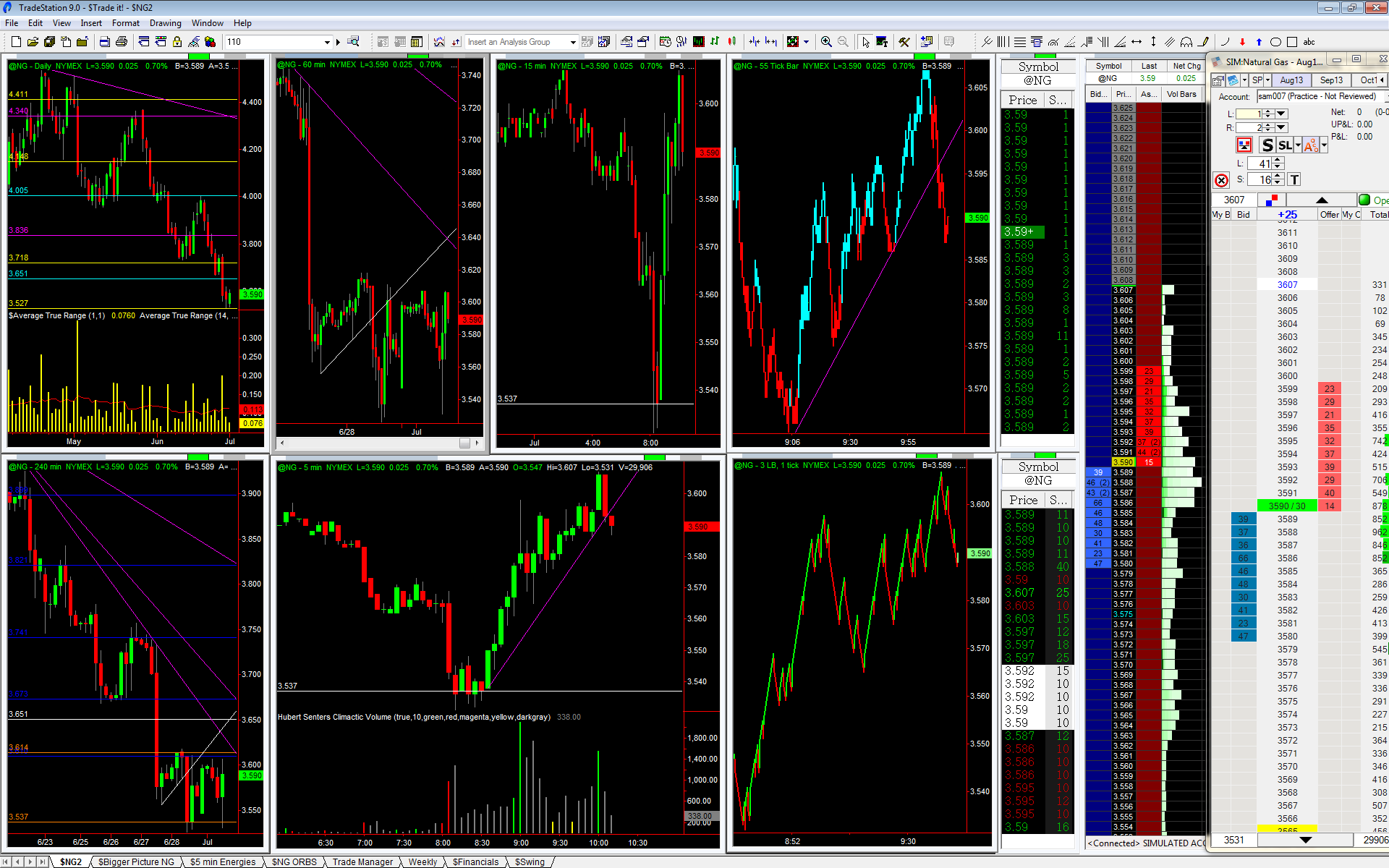This screenshot has width=1389, height=868.
Task: Toggle the Aoco advanced order button
Action: coord(1311,145)
